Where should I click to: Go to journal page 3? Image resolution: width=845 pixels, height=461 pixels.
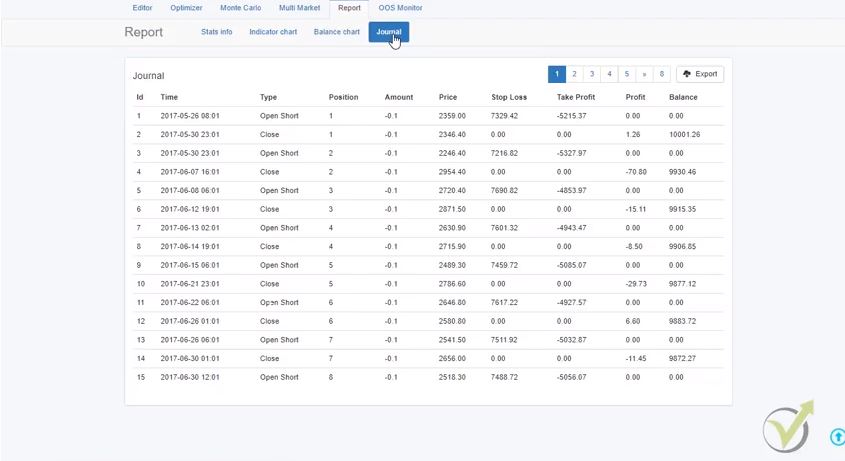click(592, 74)
